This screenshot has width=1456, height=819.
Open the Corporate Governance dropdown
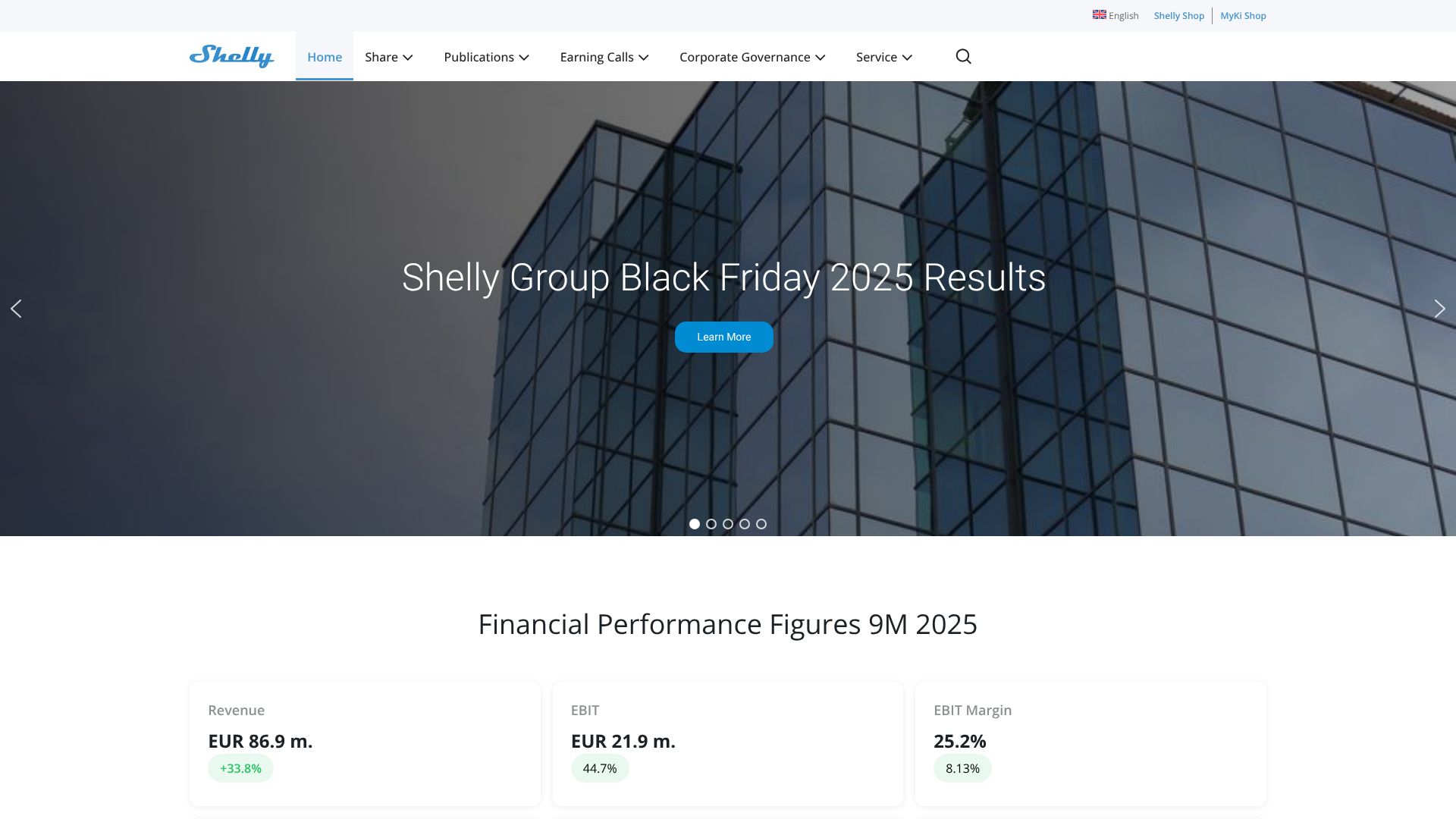tap(752, 57)
